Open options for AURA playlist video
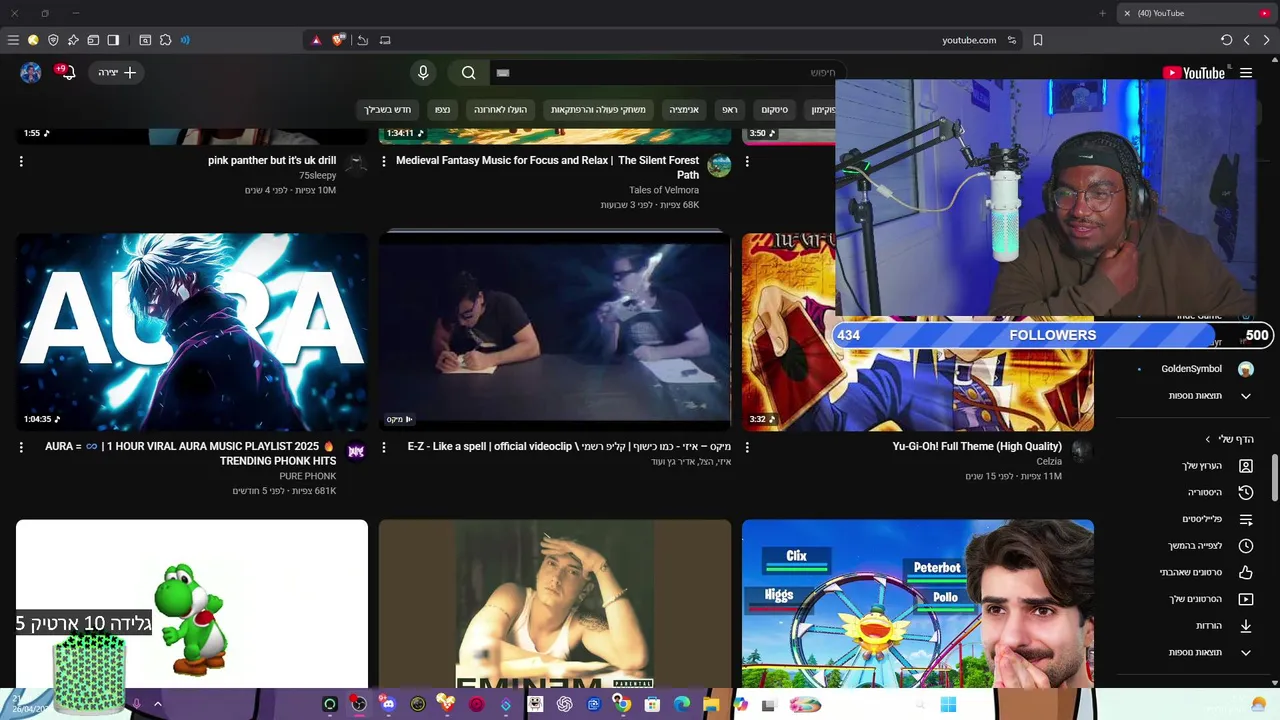The width and height of the screenshot is (1280, 720). [21, 447]
